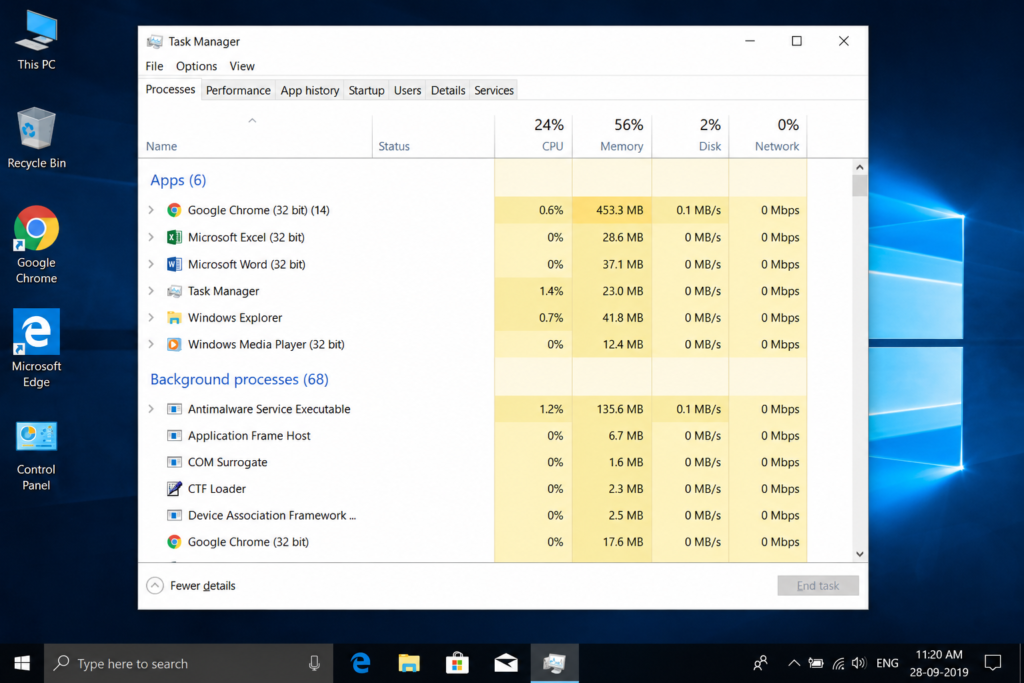
Task: Switch to the Users tab
Action: [x=408, y=90]
